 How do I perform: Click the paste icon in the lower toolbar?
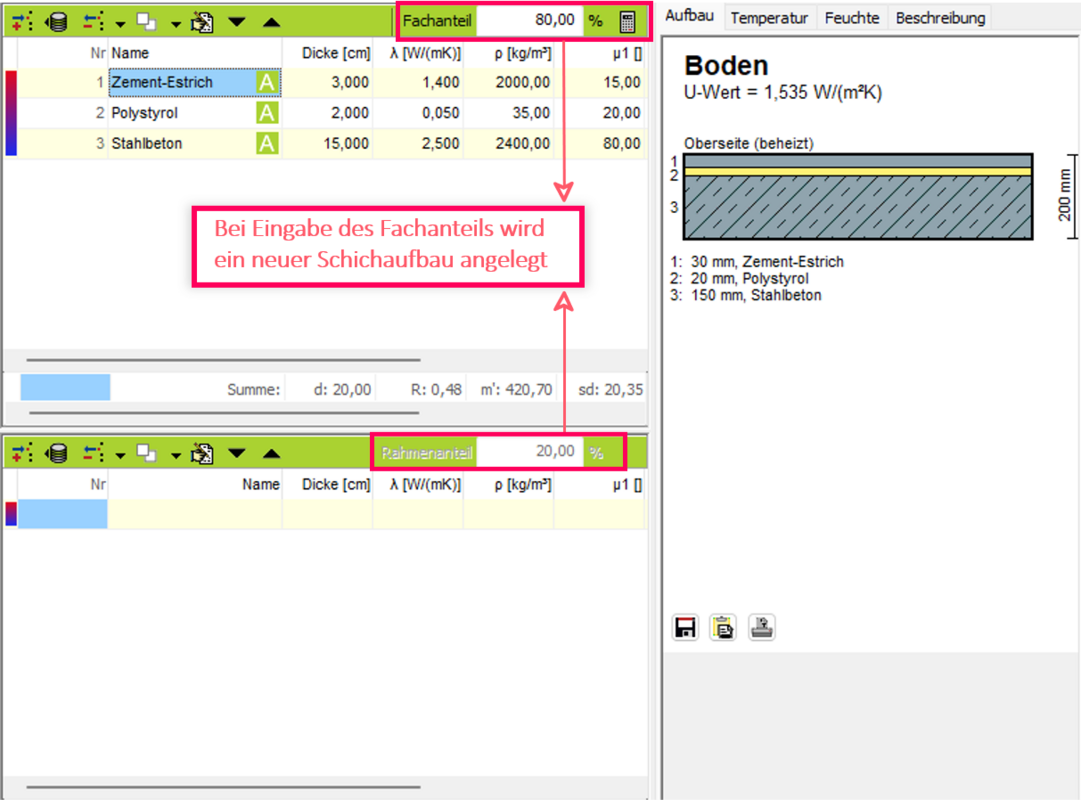click(202, 454)
